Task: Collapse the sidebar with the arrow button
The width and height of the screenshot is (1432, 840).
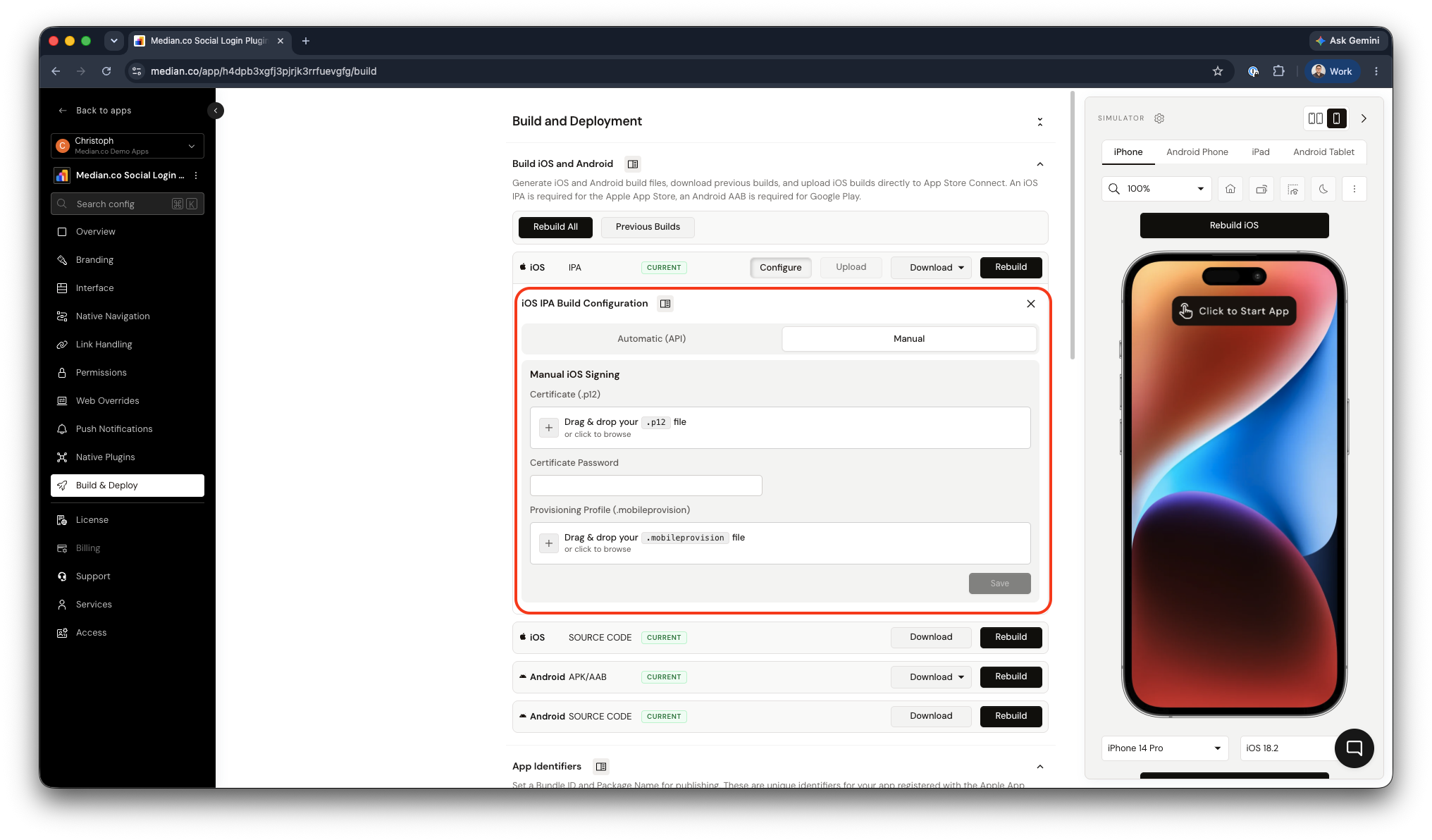Action: [x=216, y=111]
